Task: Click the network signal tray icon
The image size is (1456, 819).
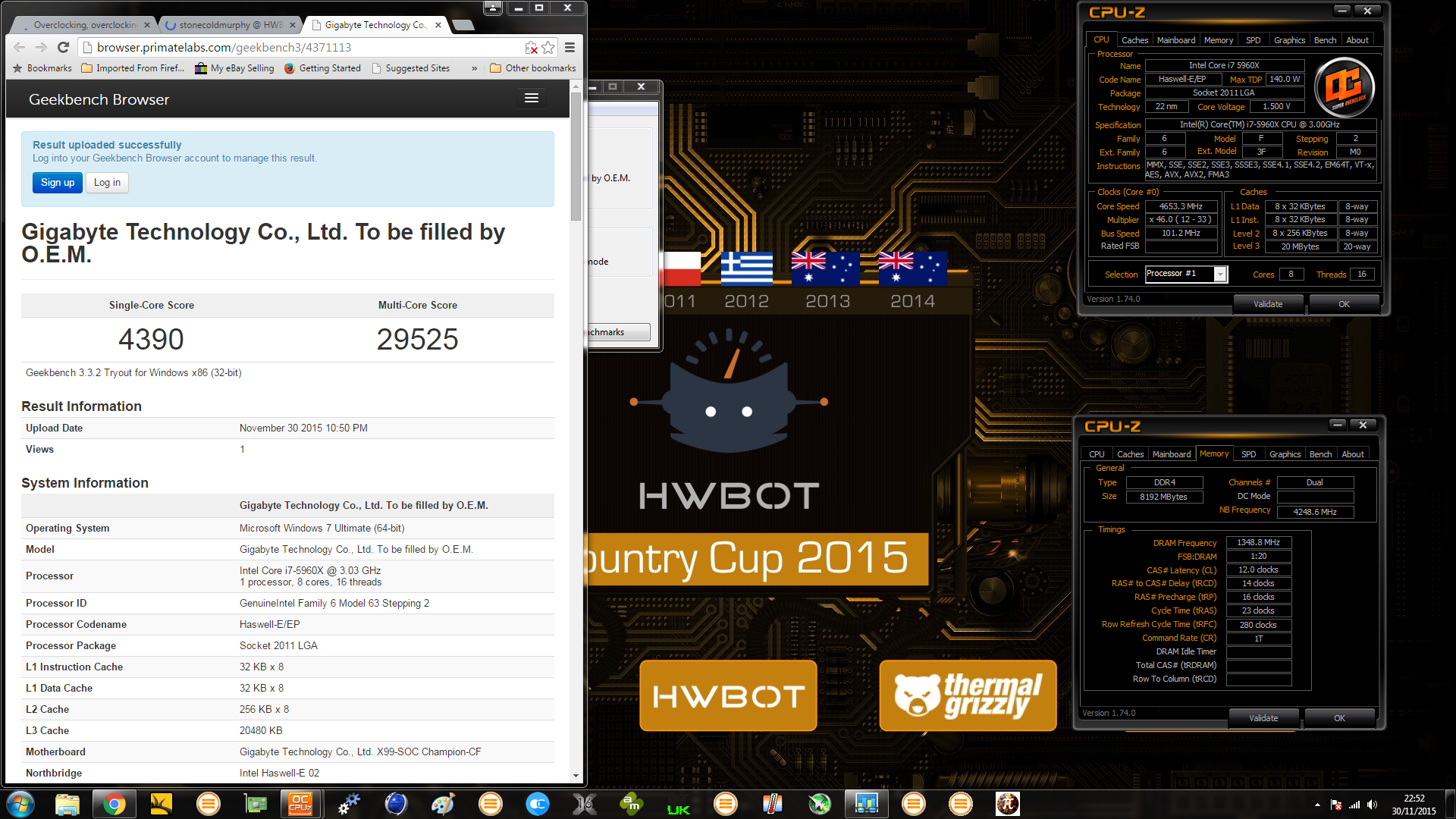Action: [1354, 805]
